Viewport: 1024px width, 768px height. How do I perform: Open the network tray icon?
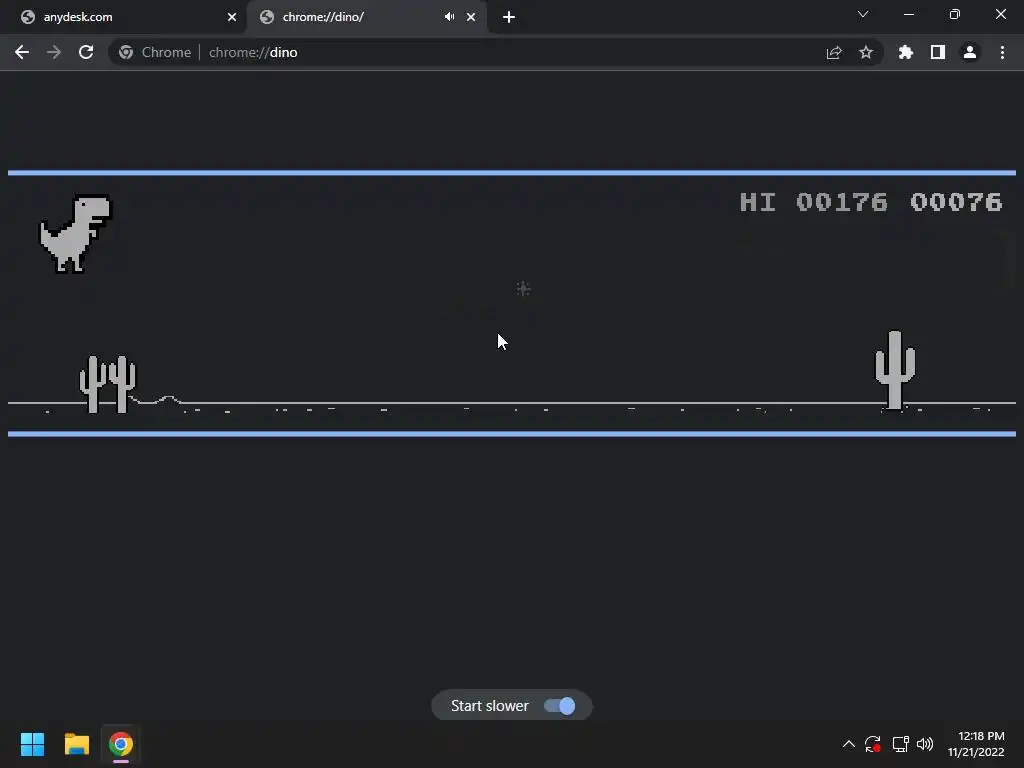(x=901, y=744)
